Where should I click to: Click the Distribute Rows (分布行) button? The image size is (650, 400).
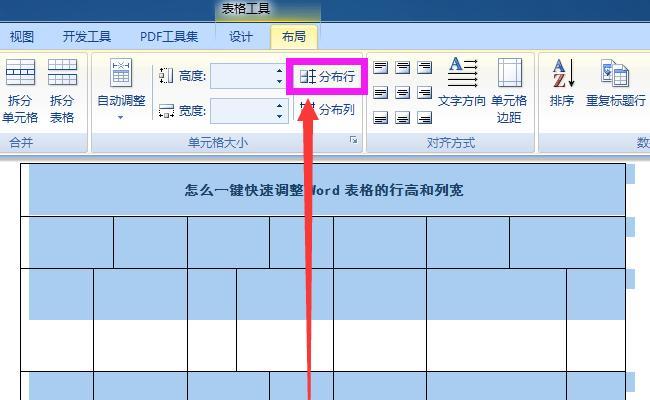click(327, 76)
